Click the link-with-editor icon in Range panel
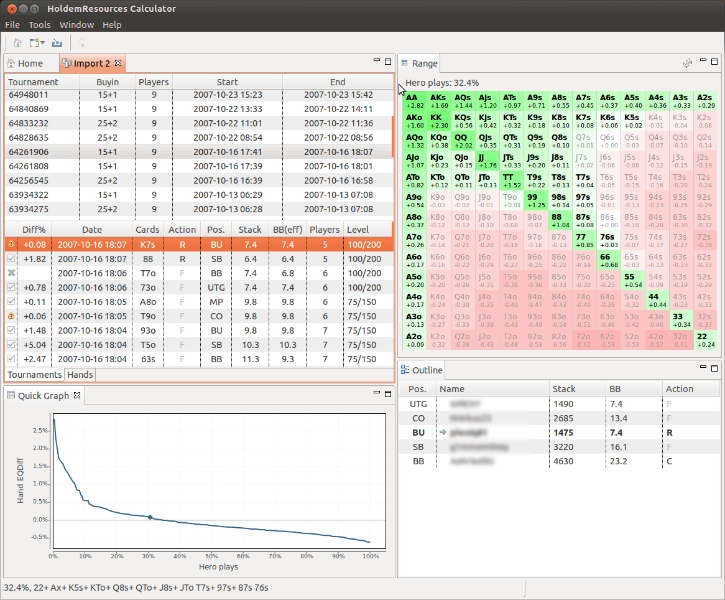 (x=688, y=63)
